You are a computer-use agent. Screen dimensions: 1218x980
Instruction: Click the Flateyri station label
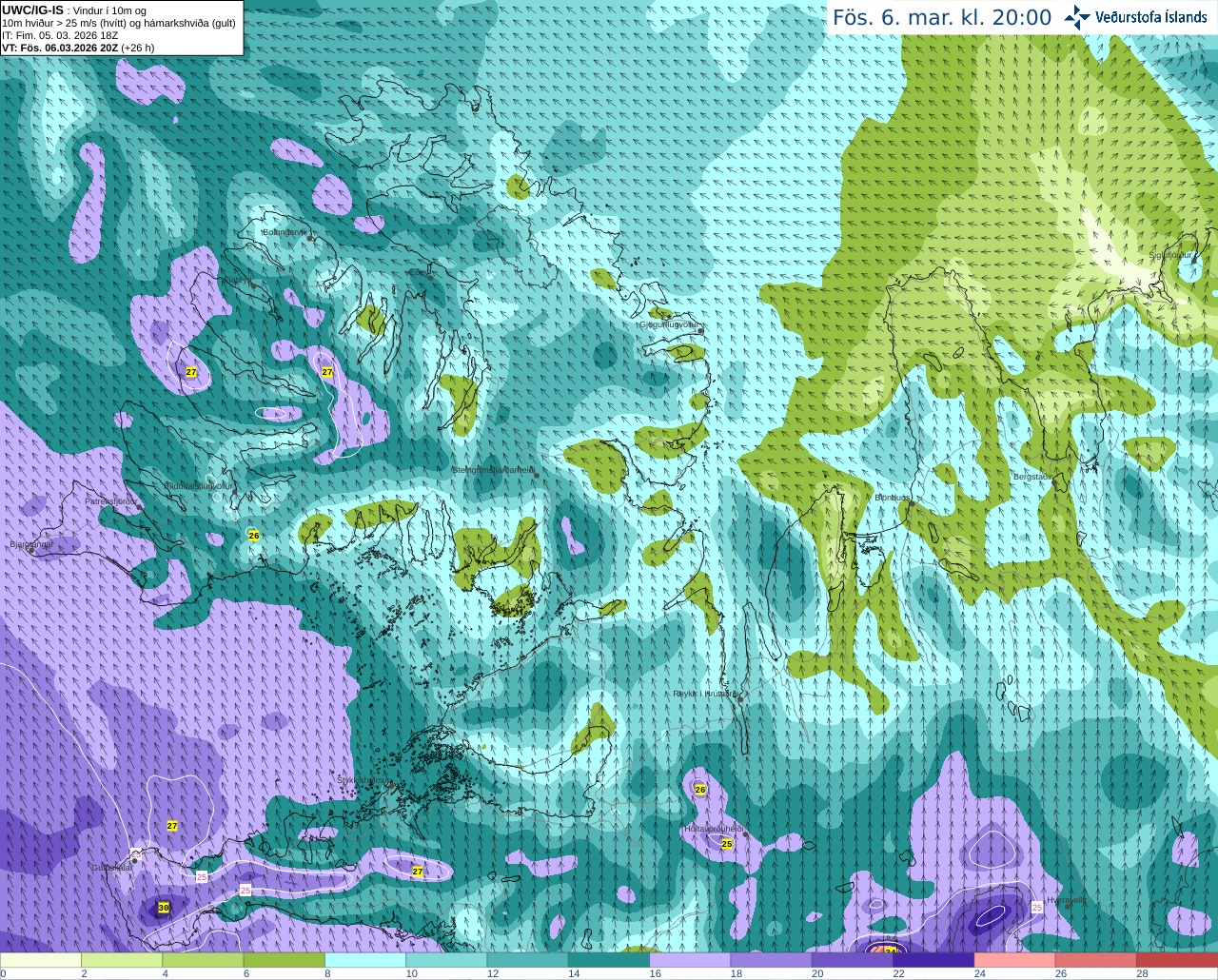pyautogui.click(x=237, y=280)
